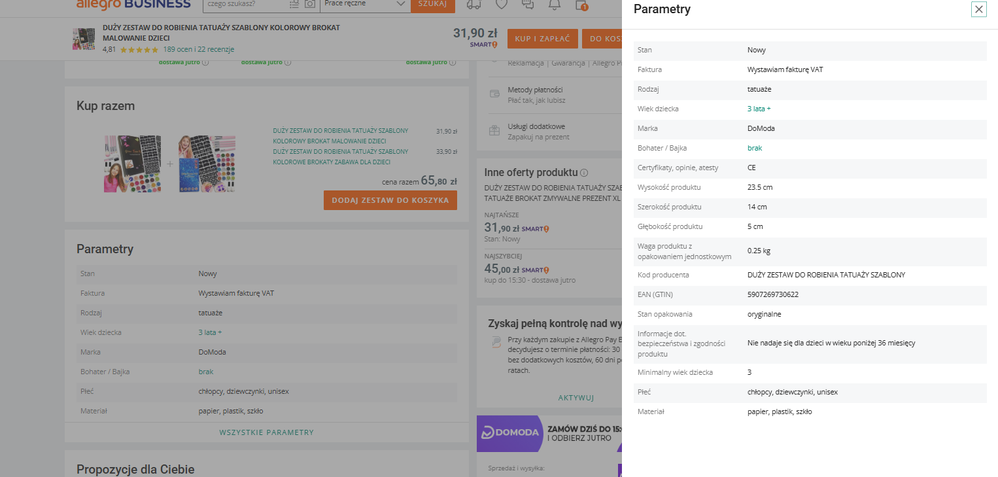Open notifications bell icon

click(x=554, y=5)
